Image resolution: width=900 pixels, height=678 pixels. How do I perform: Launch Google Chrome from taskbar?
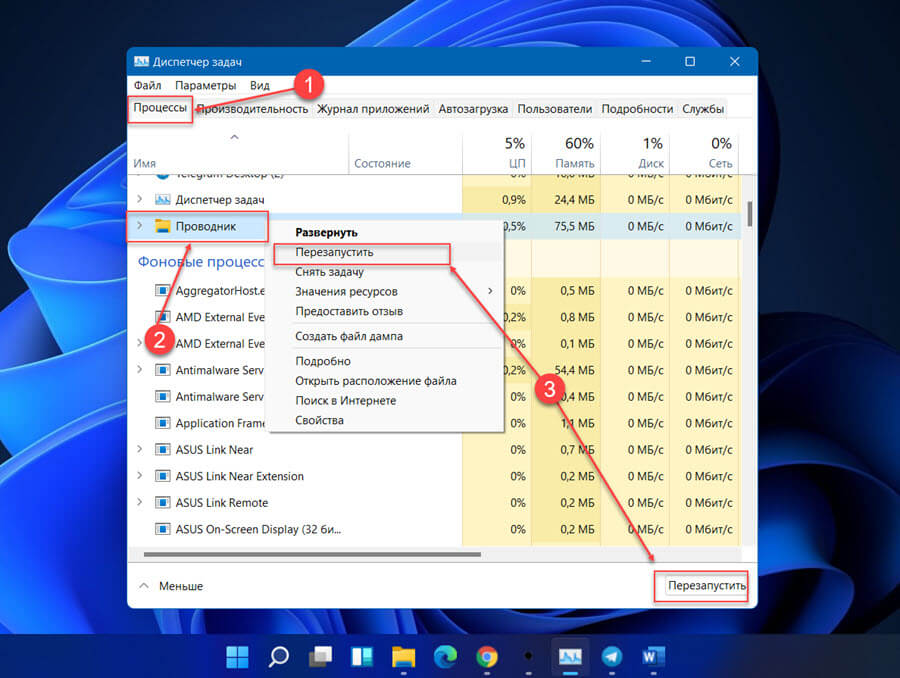coord(487,657)
